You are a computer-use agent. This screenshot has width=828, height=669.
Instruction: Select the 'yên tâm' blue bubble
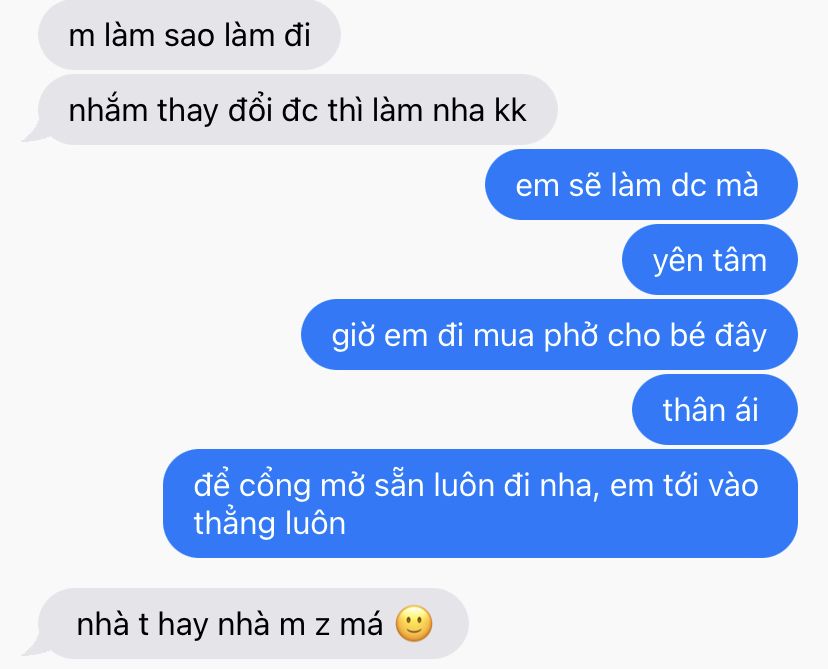point(710,260)
